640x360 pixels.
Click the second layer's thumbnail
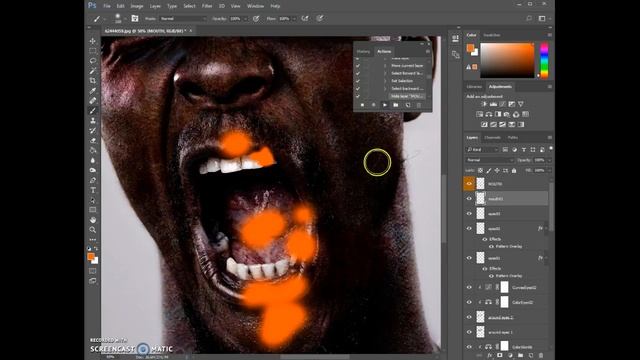pyautogui.click(x=480, y=198)
